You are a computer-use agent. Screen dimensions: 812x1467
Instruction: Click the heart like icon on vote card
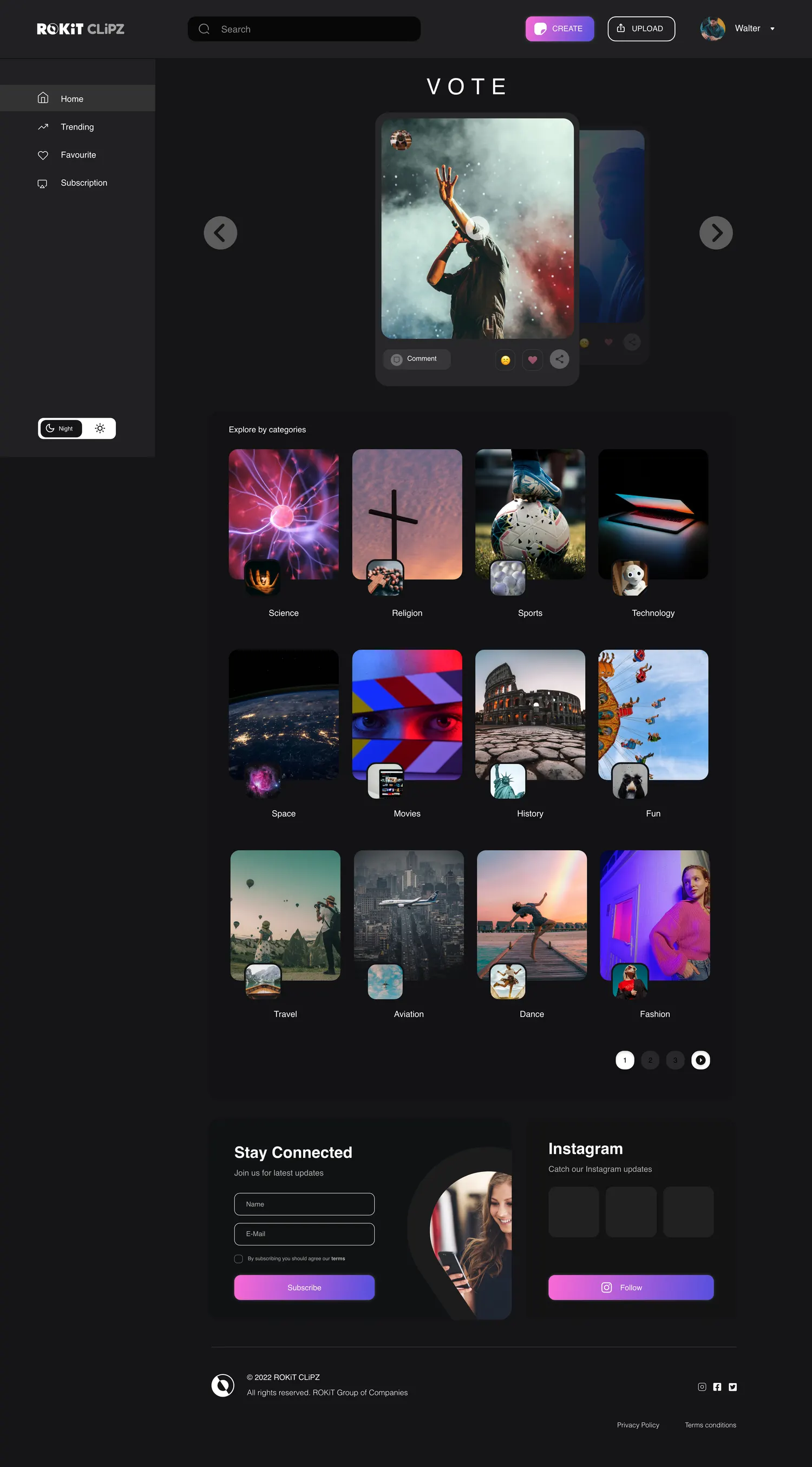click(x=533, y=360)
